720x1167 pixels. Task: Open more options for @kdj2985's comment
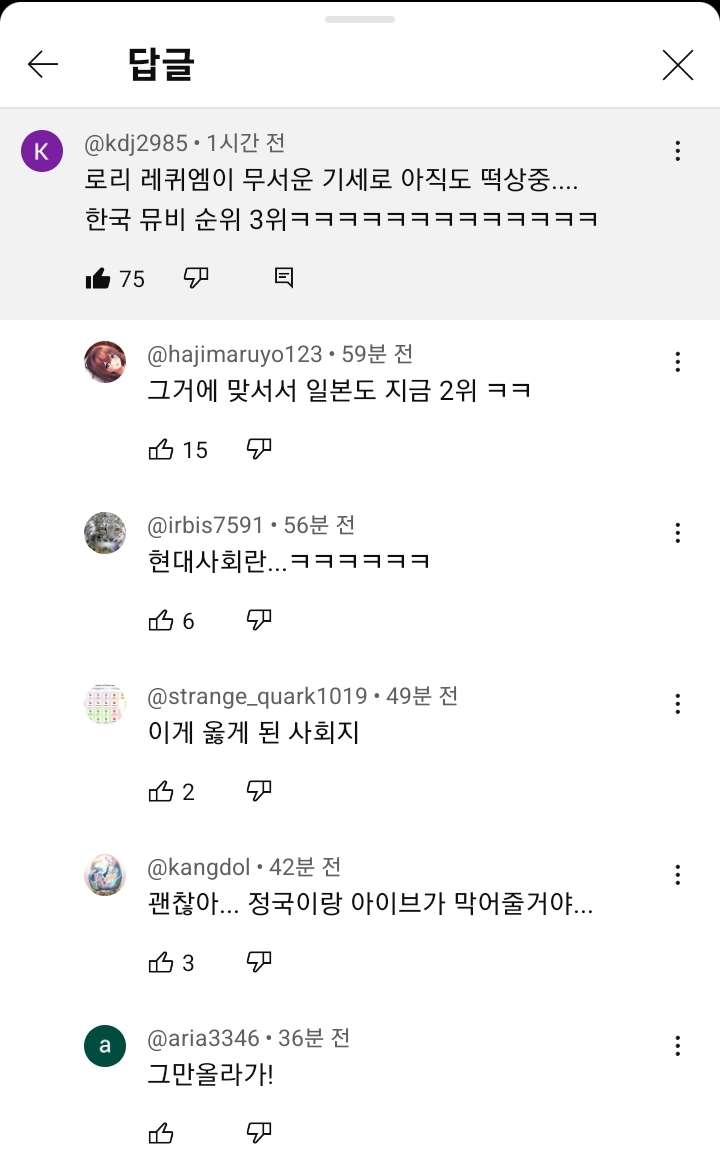678,151
